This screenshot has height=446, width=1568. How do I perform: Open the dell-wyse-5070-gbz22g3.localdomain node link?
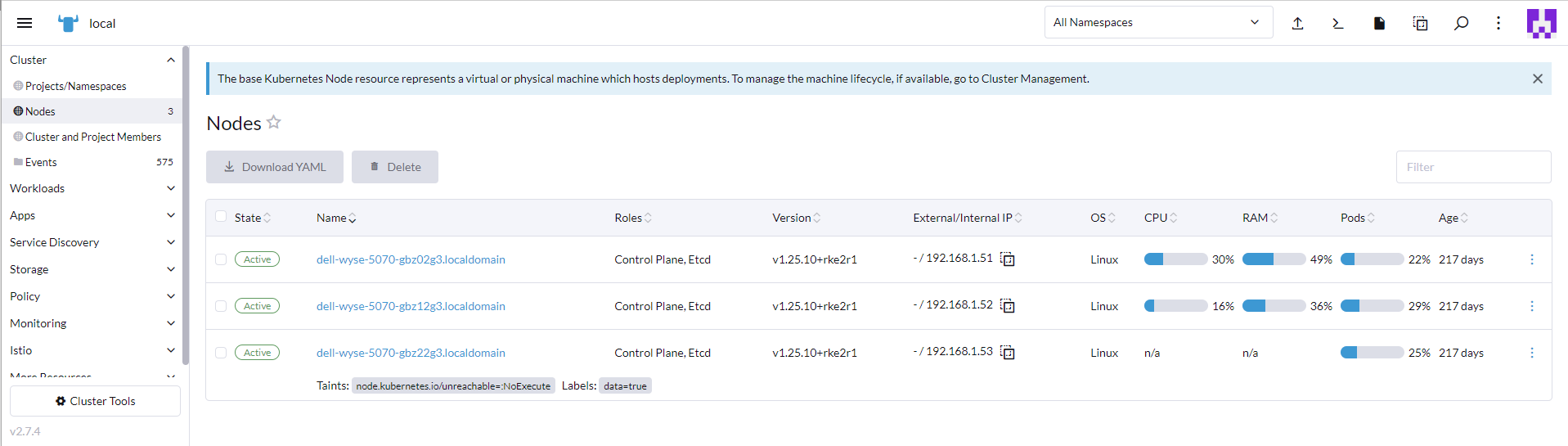tap(411, 353)
